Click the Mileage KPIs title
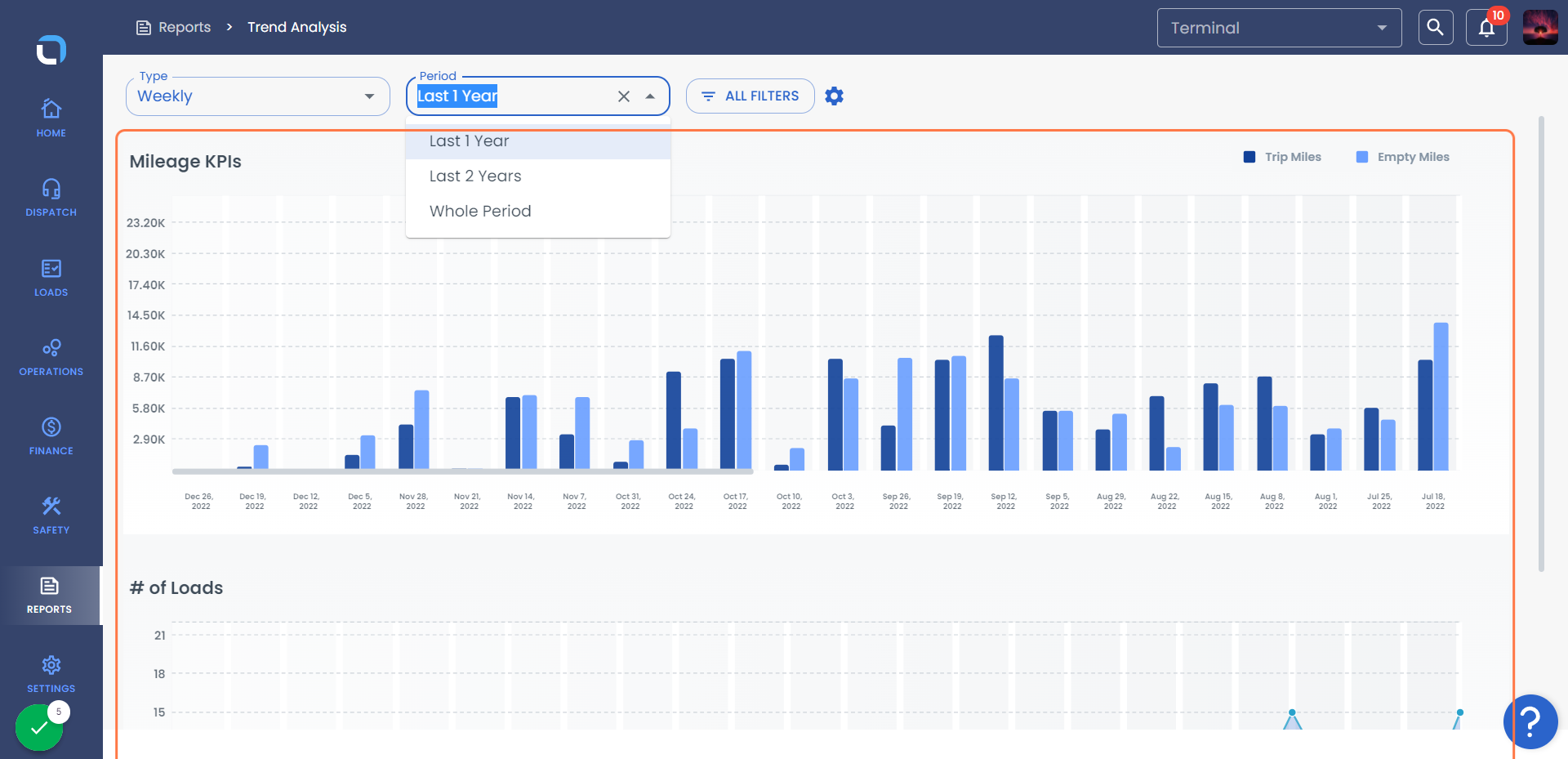Screen dimensions: 1568x759 point(185,162)
